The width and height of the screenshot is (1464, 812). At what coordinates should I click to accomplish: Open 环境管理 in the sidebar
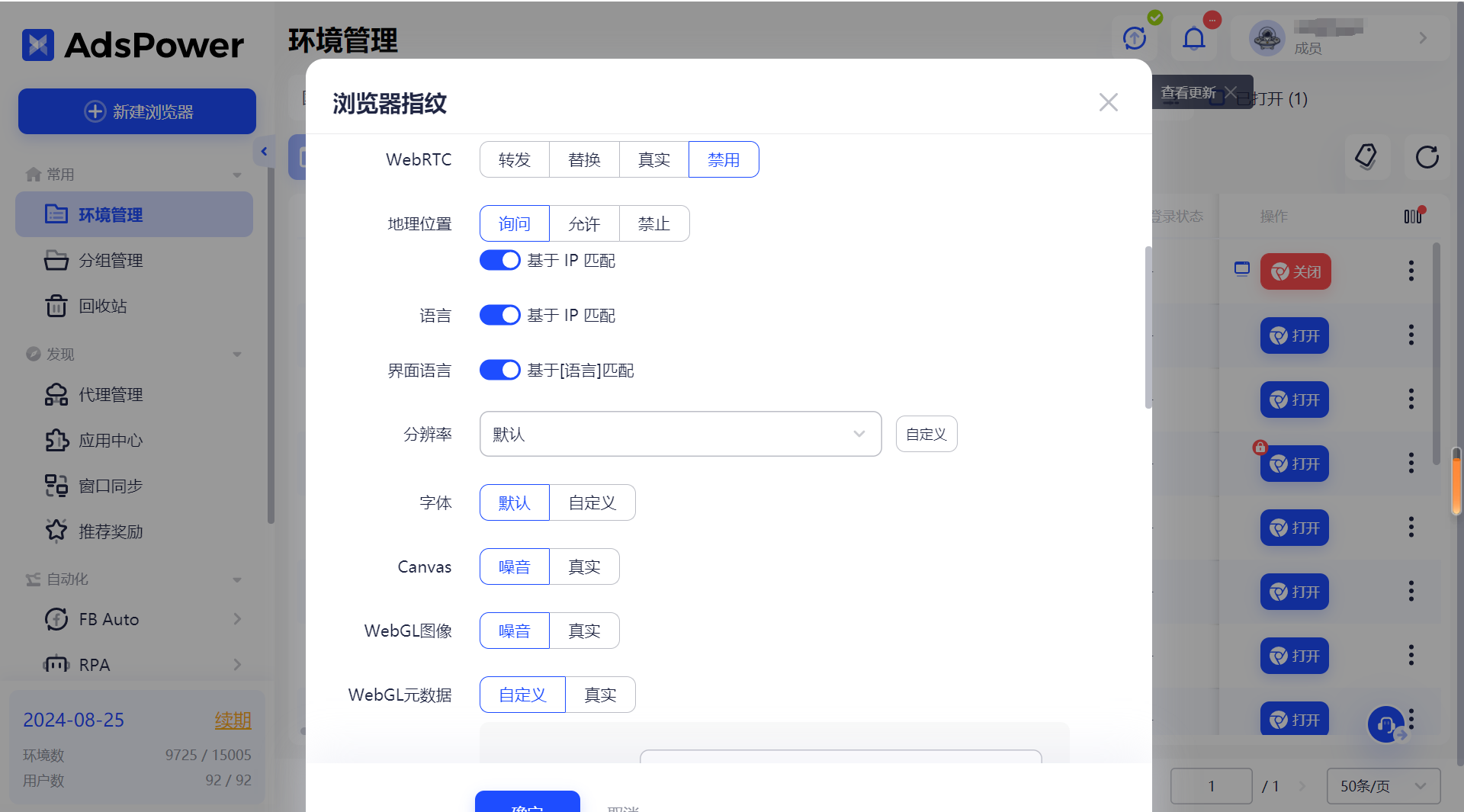click(x=134, y=214)
